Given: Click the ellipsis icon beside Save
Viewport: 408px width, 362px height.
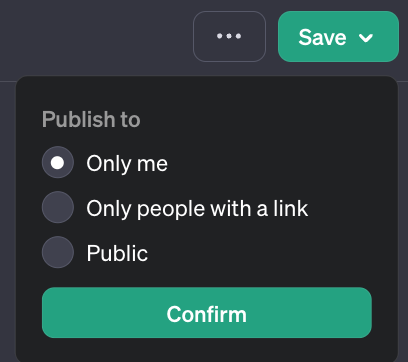Looking at the screenshot, I should (229, 36).
